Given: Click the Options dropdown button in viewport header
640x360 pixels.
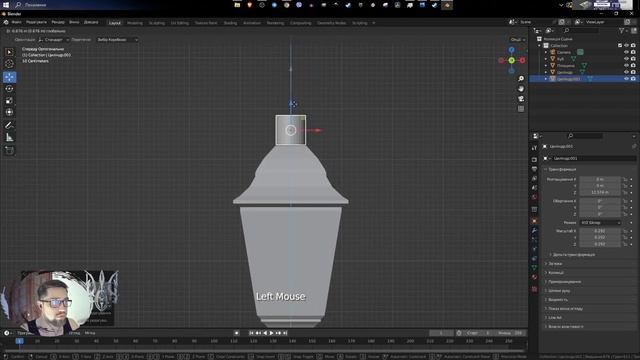Looking at the screenshot, I should tap(518, 40).
